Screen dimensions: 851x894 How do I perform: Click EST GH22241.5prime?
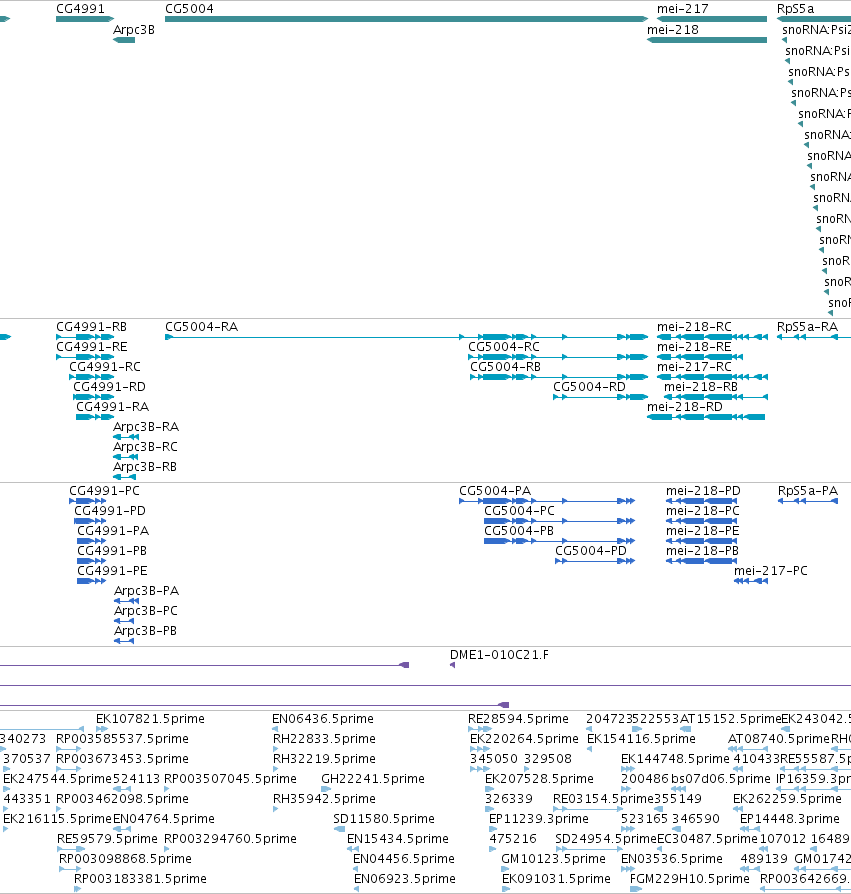click(x=373, y=779)
